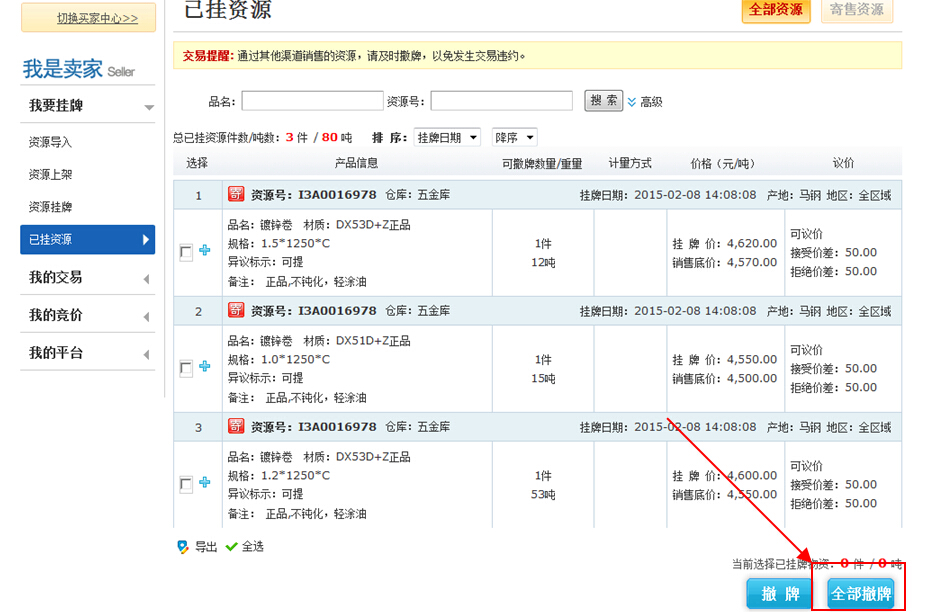
Task: Click the green 全选 select-all checkmark
Action: [x=232, y=547]
